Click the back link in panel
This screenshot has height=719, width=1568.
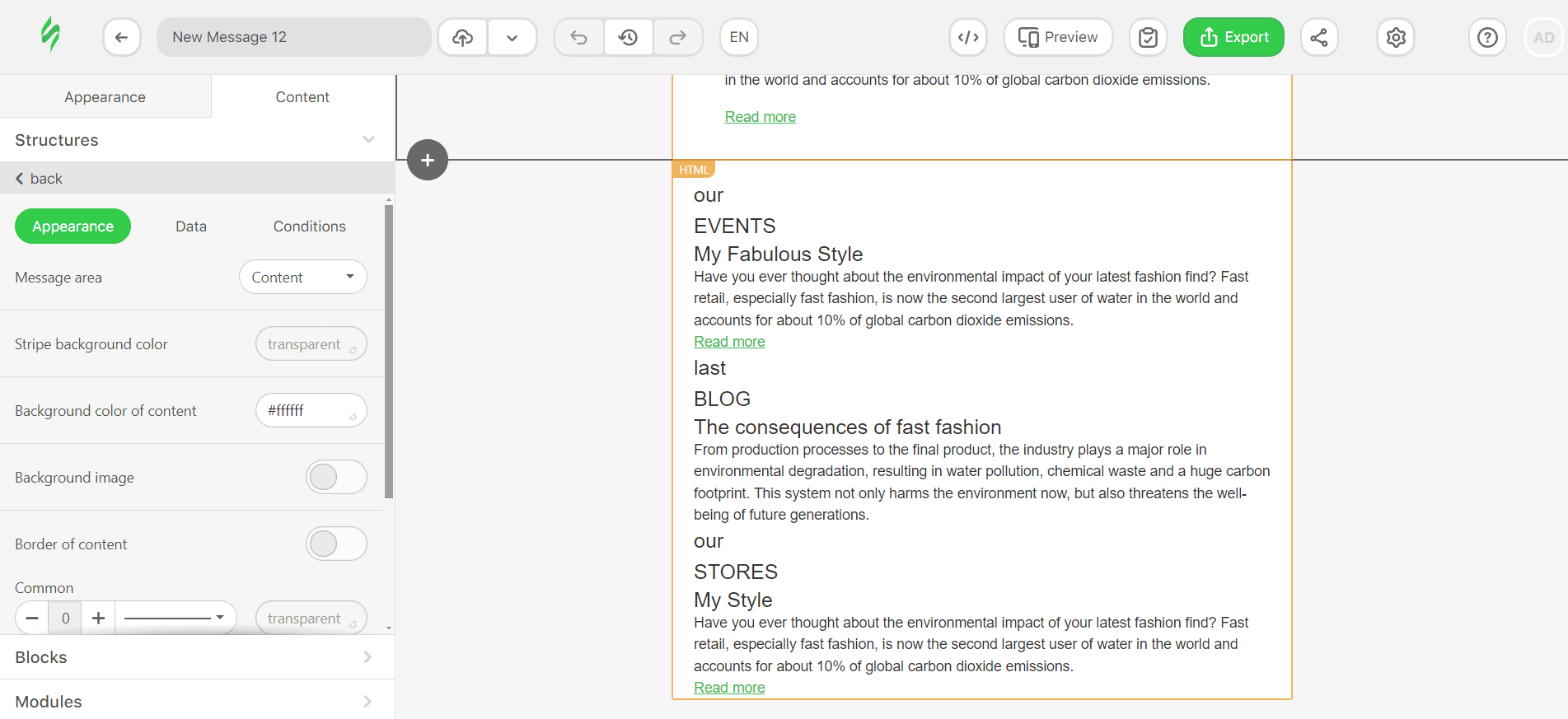[x=39, y=178]
